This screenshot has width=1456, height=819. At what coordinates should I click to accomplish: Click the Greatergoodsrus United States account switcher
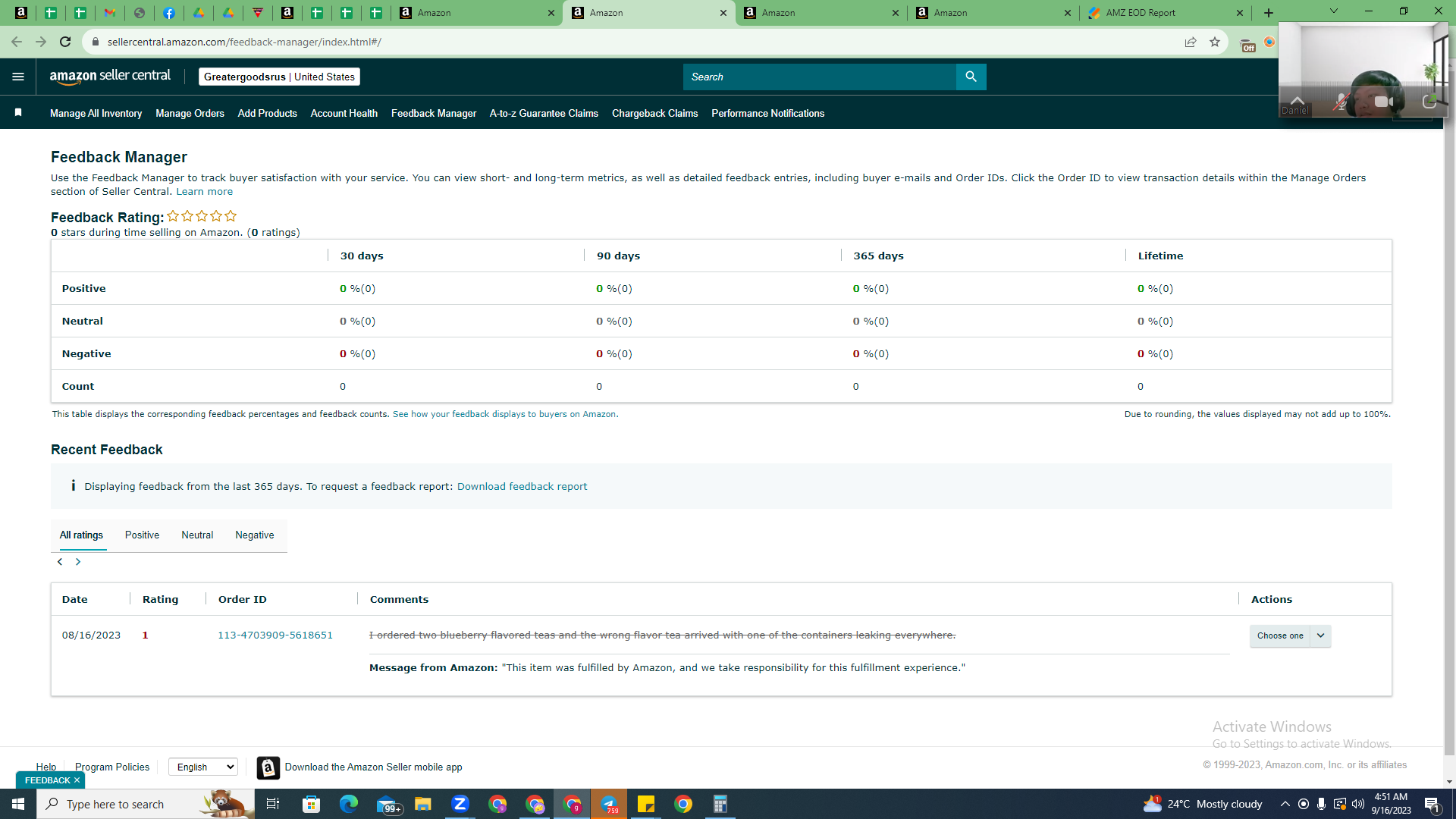coord(279,77)
